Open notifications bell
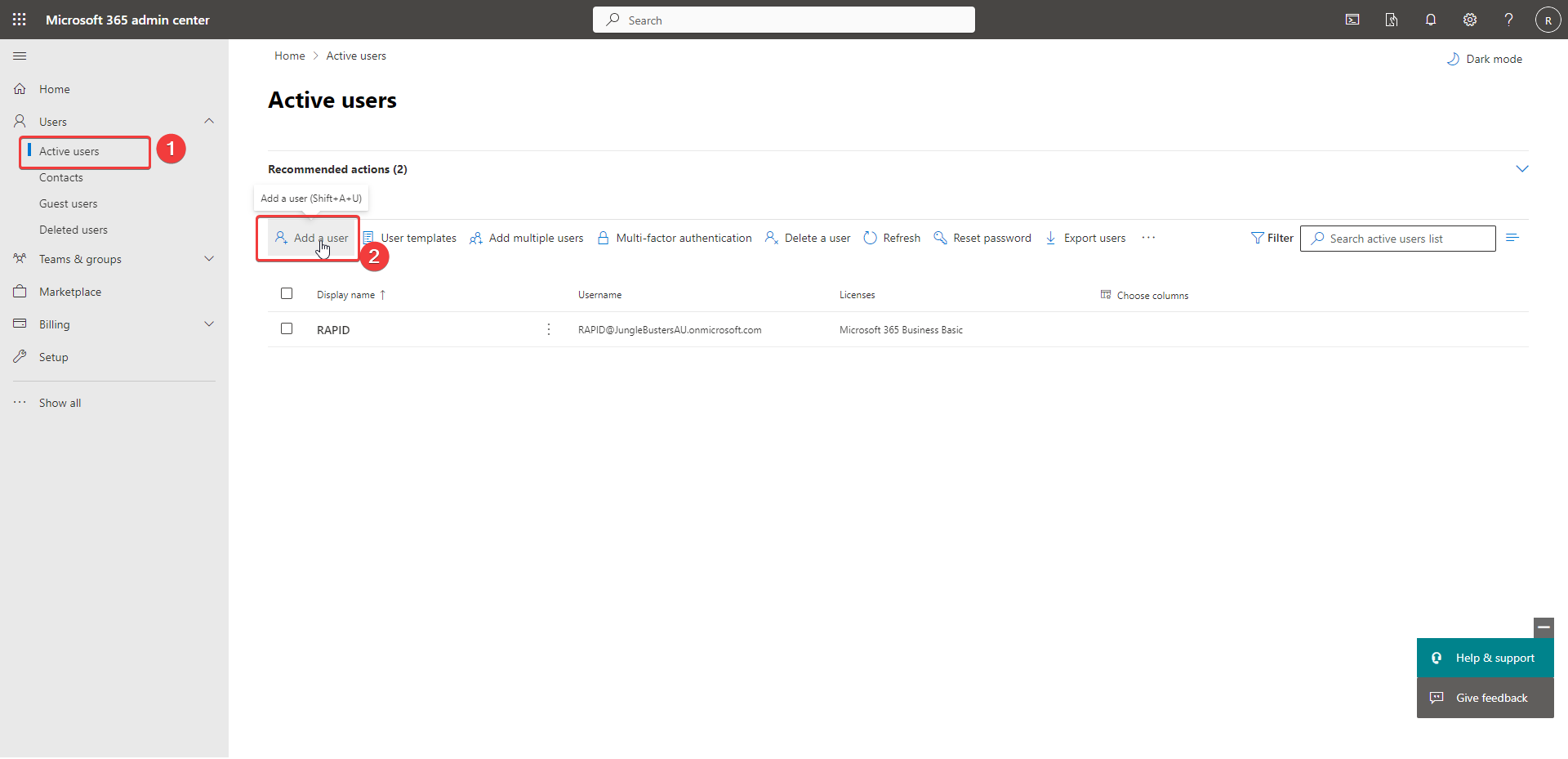The height and width of the screenshot is (759, 1568). 1430,19
